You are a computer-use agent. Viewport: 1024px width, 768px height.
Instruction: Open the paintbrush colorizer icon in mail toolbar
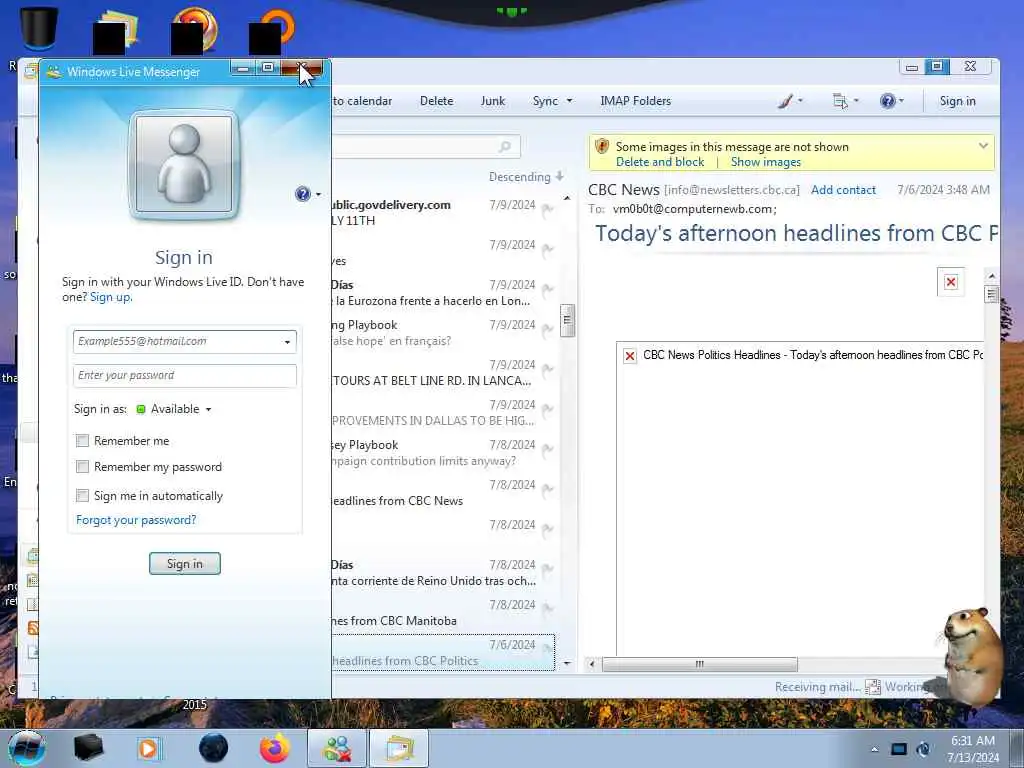(785, 101)
